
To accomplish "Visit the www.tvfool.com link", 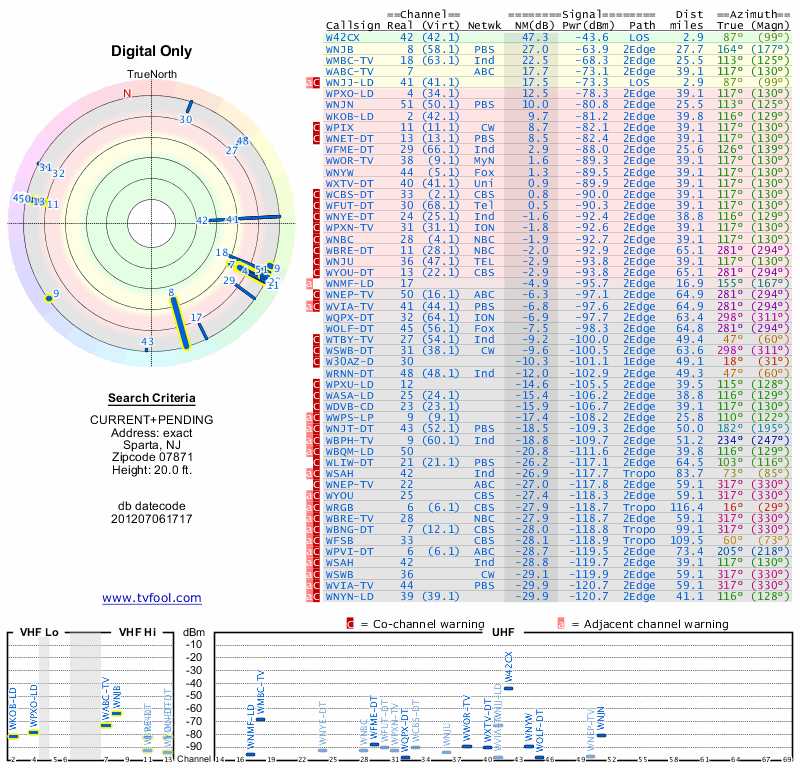I will (151, 598).
